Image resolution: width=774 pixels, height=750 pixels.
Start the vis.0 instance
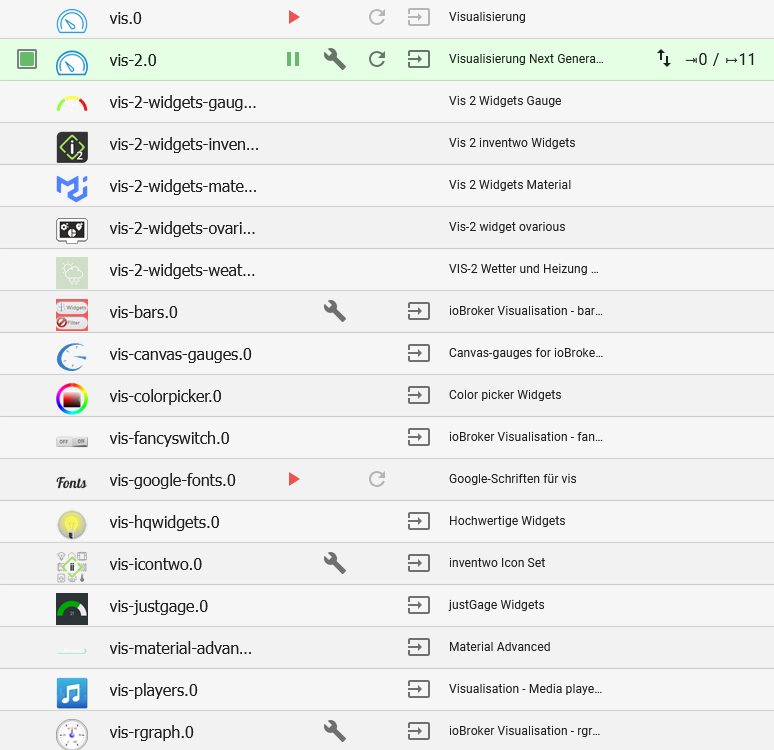click(x=294, y=17)
